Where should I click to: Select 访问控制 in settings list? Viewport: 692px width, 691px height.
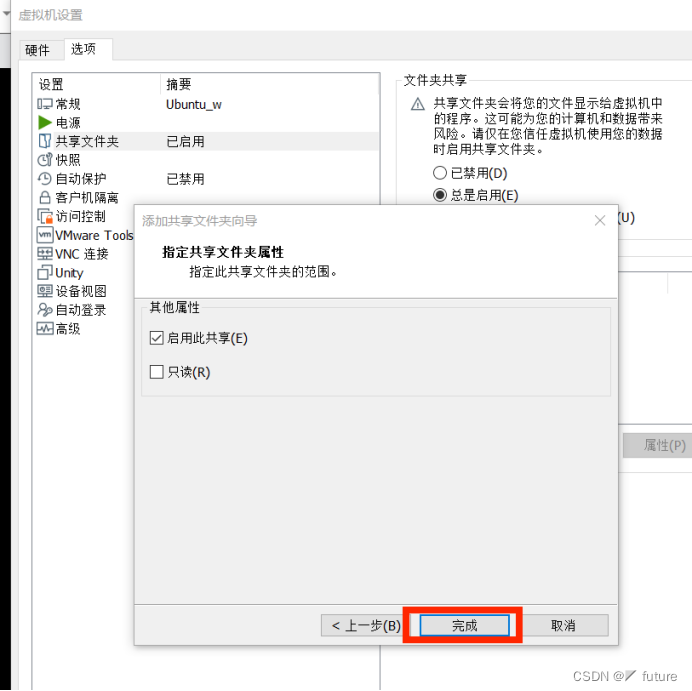(80, 216)
